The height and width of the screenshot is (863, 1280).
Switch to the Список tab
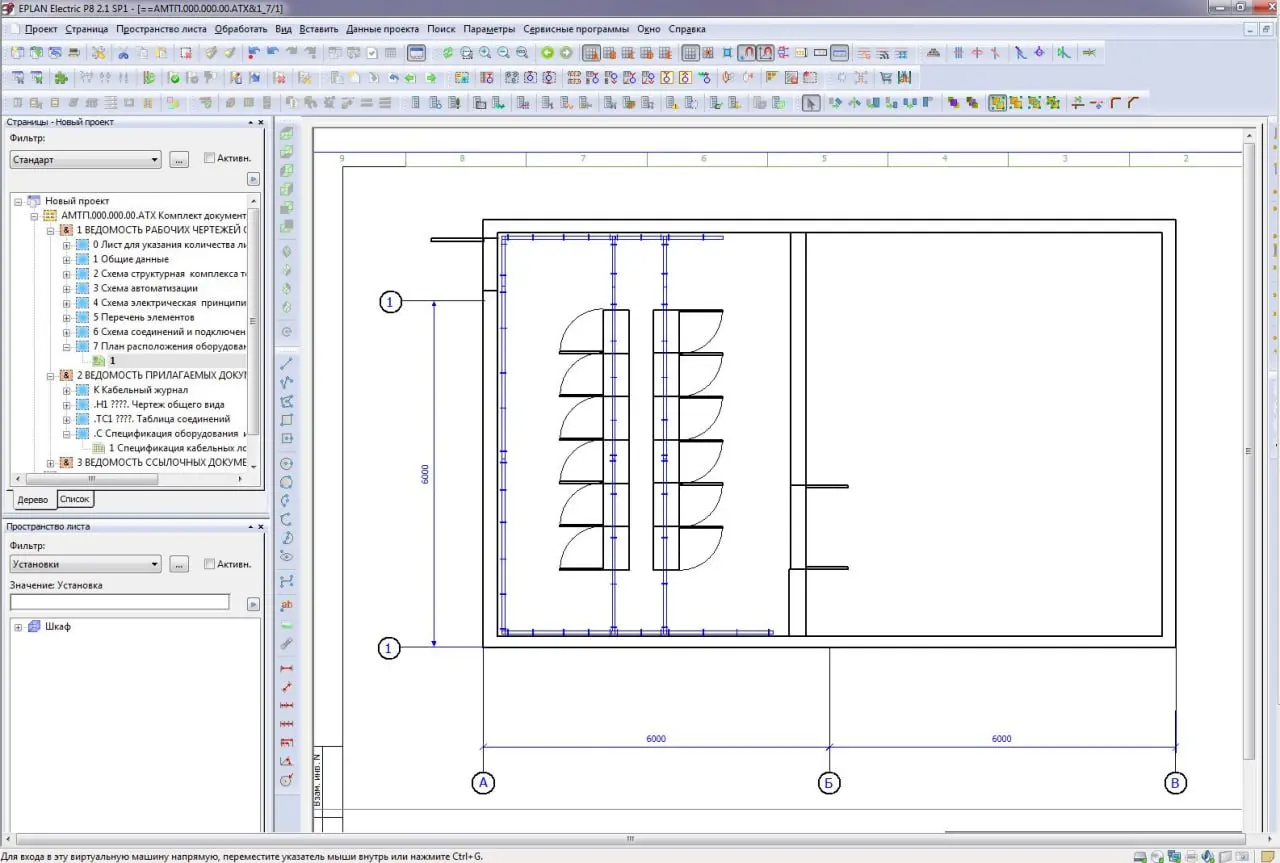click(x=75, y=498)
